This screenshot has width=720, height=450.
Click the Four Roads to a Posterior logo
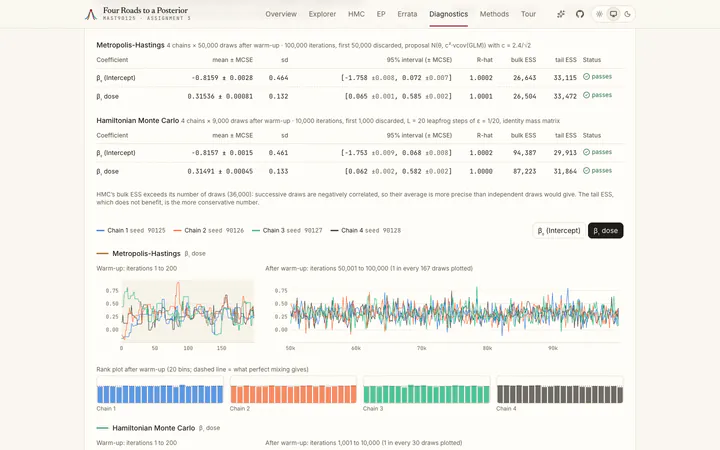point(91,14)
